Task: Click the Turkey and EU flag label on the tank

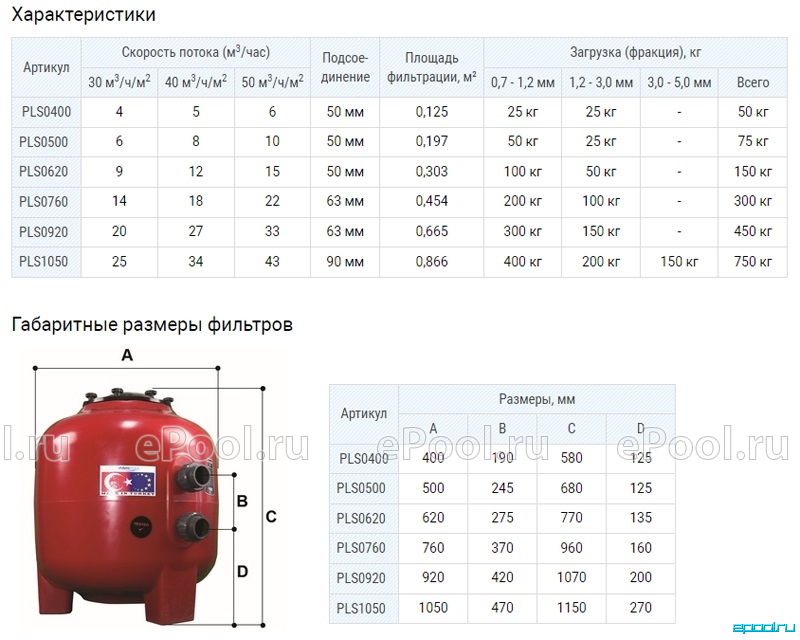Action: (128, 481)
